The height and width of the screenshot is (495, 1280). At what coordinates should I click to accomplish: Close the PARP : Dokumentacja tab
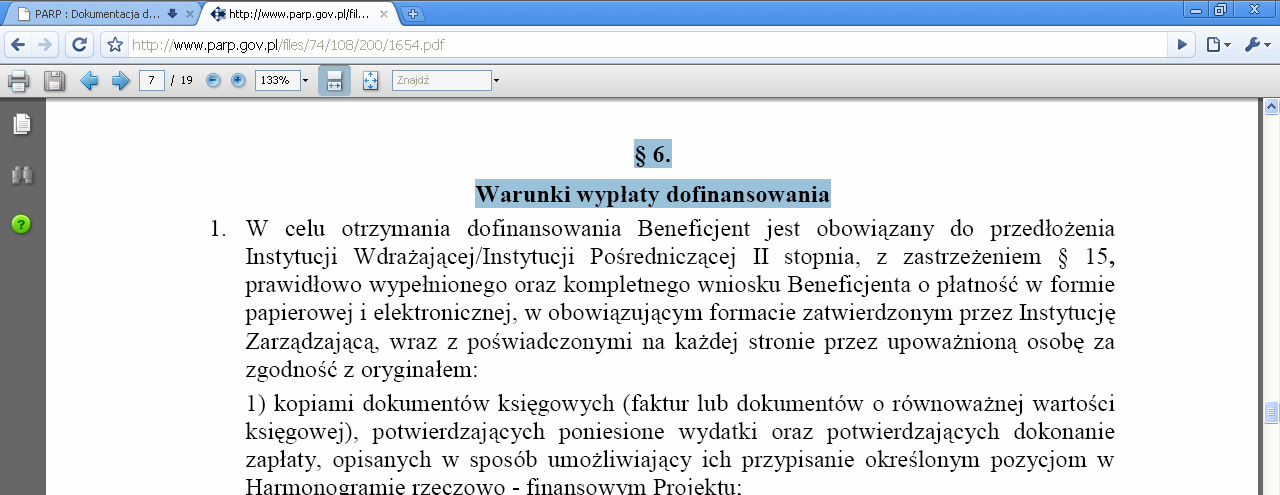coord(190,14)
